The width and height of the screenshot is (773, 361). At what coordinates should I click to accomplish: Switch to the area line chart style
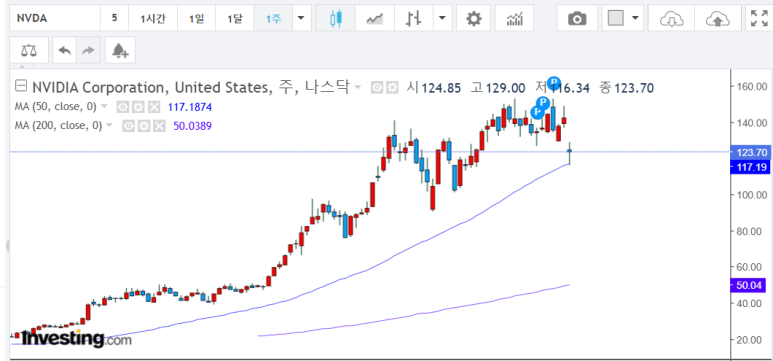374,18
